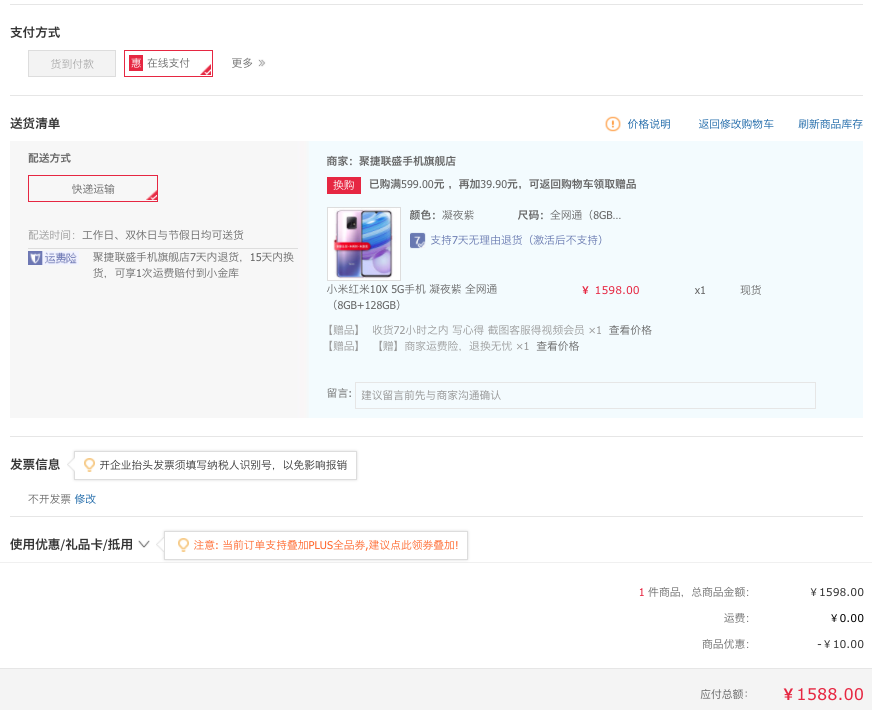872x710 pixels.
Task: Select 货到付款 payment option
Action: coord(72,63)
